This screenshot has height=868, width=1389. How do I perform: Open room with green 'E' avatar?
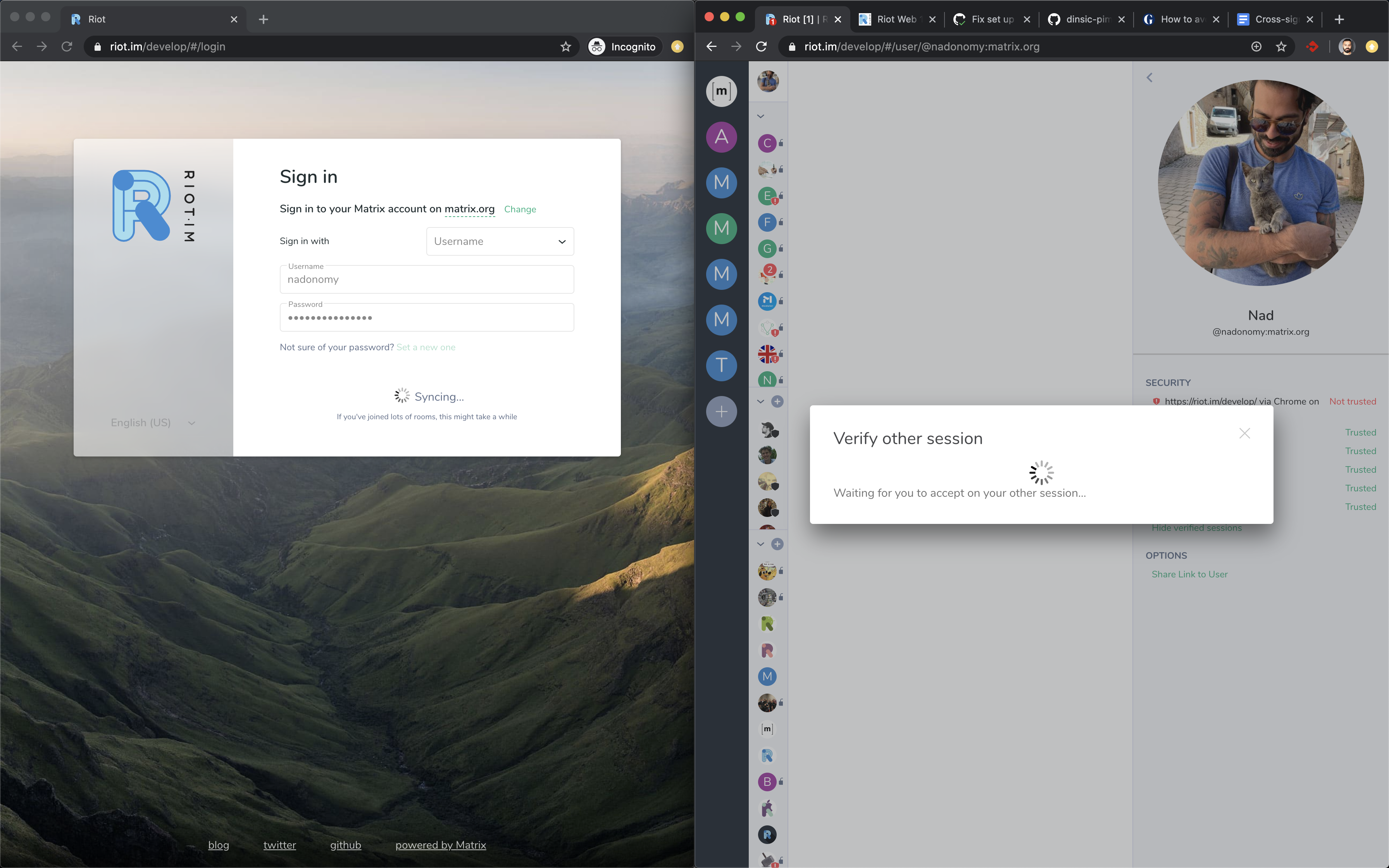coord(767,196)
